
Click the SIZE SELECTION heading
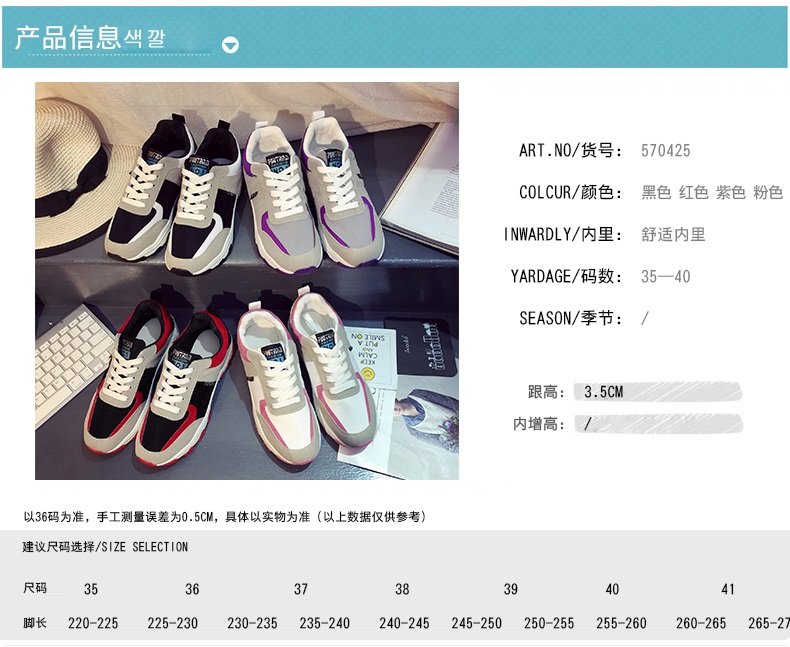145,547
